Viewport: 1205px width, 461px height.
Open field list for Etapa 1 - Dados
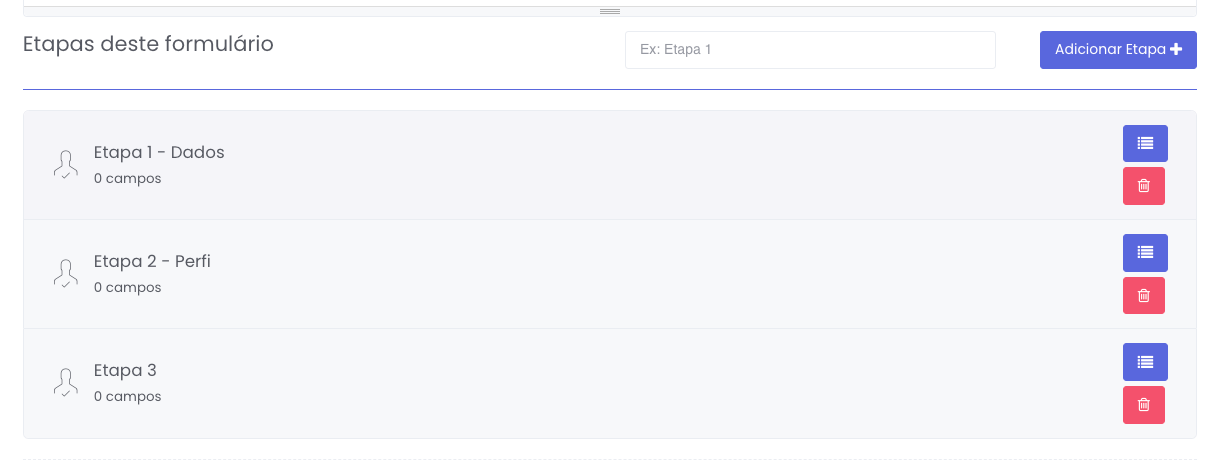tap(1145, 143)
